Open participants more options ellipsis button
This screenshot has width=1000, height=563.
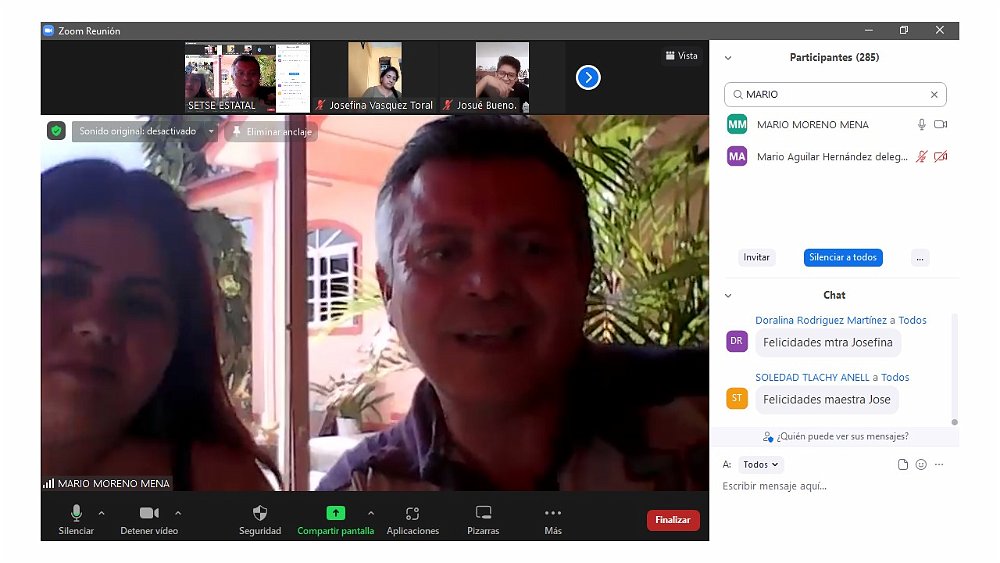click(x=920, y=258)
